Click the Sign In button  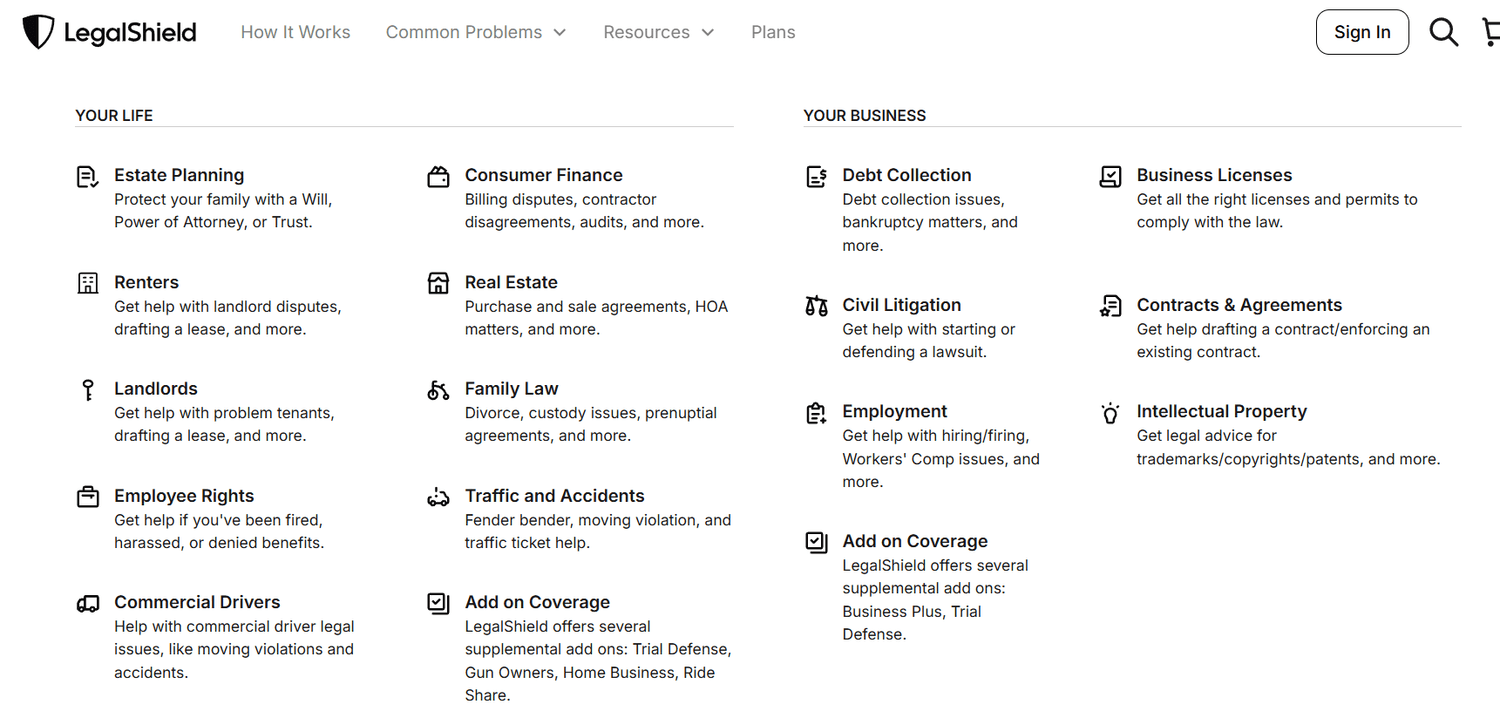click(x=1362, y=31)
